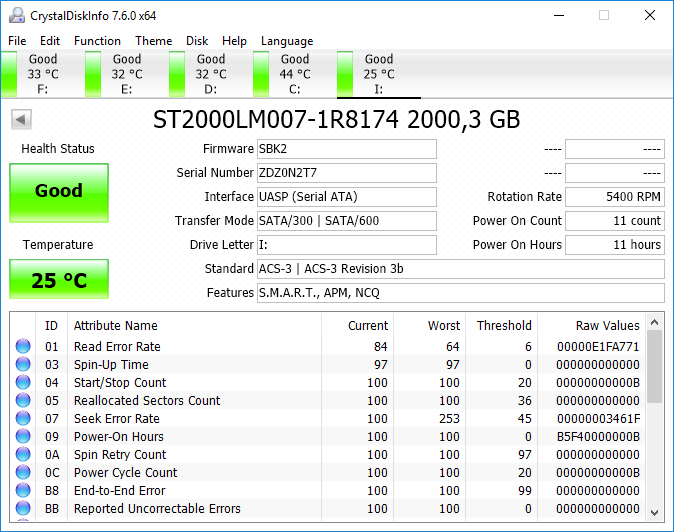Click the Standard field ACS-3 Revision 3b
Image resolution: width=674 pixels, height=532 pixels.
click(x=461, y=269)
